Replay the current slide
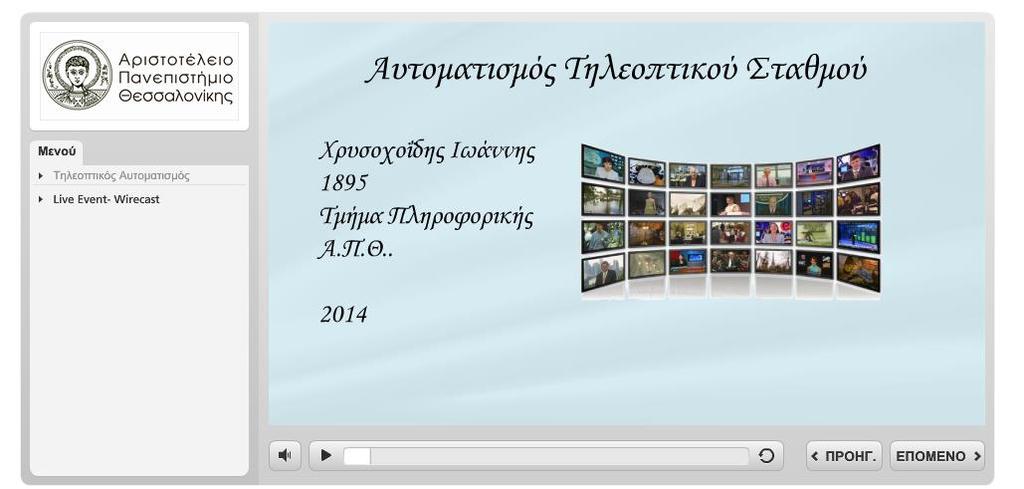1024x489 pixels. [x=766, y=456]
